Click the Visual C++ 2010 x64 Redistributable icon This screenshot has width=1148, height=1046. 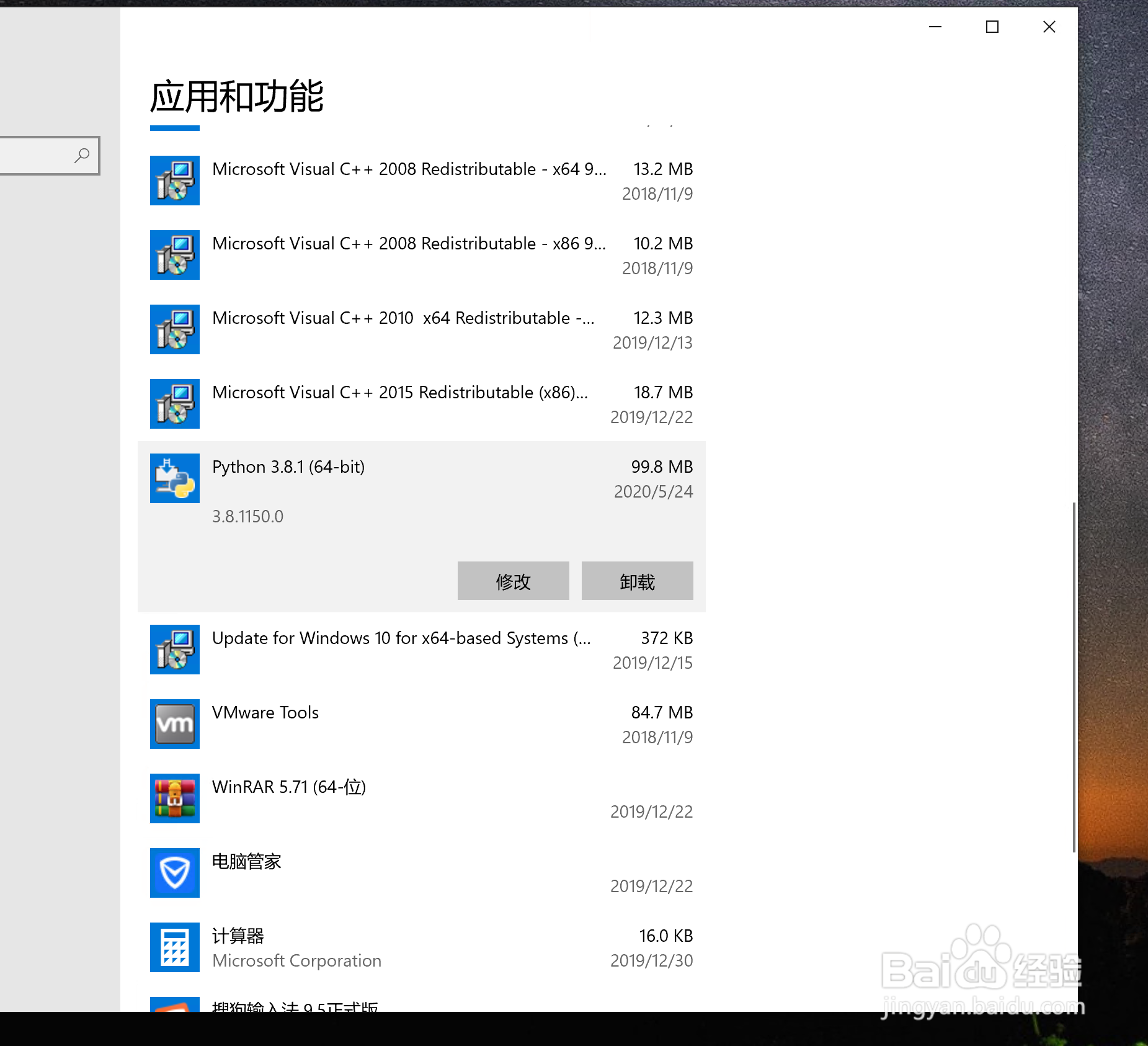(175, 329)
